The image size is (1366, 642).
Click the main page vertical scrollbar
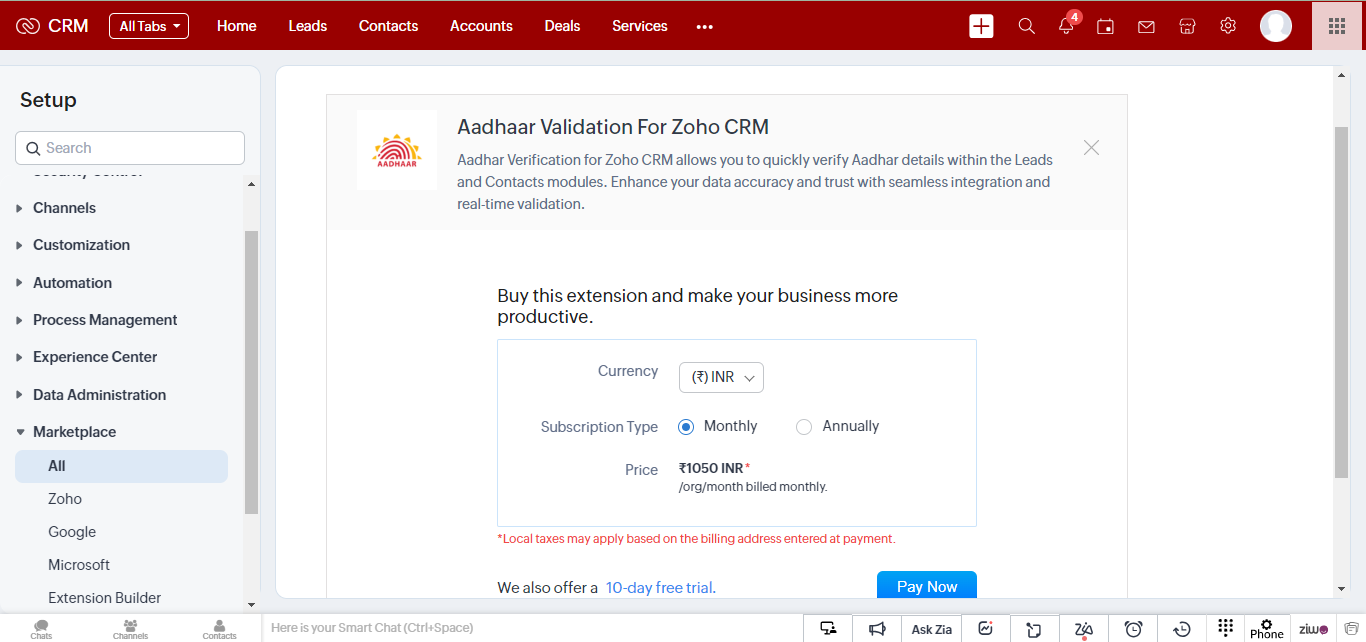(x=1342, y=302)
